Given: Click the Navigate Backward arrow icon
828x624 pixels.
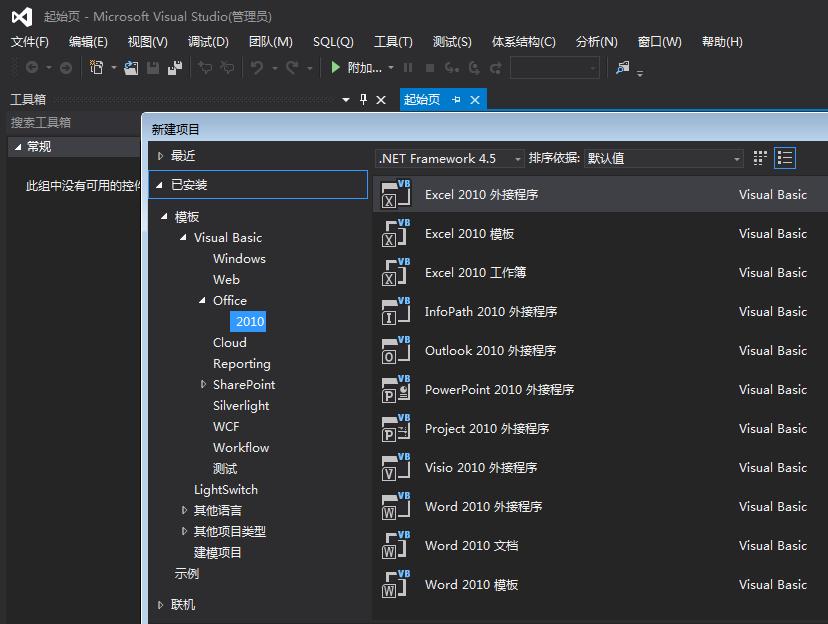Looking at the screenshot, I should (x=31, y=69).
